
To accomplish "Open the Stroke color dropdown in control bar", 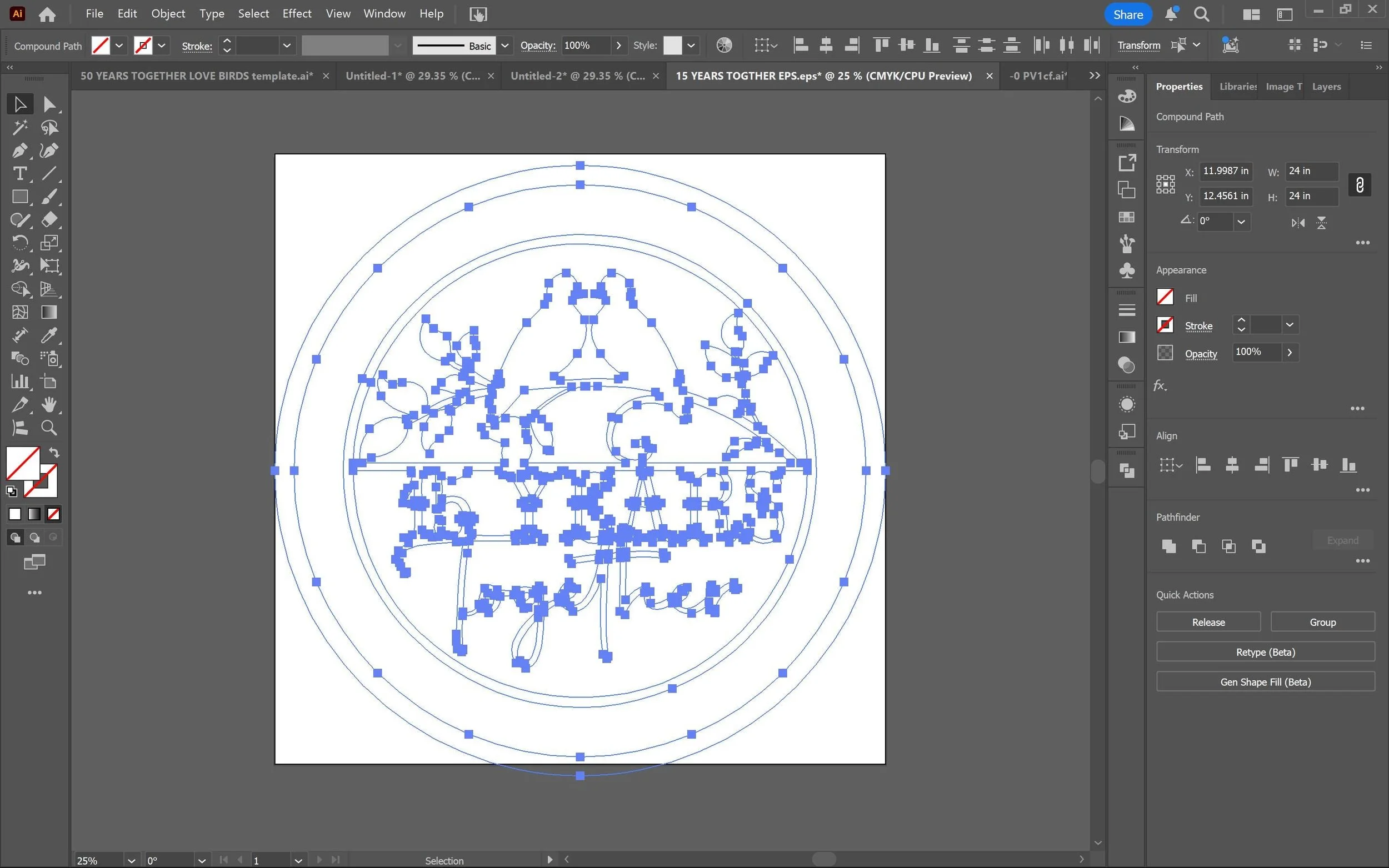I will click(x=162, y=46).
